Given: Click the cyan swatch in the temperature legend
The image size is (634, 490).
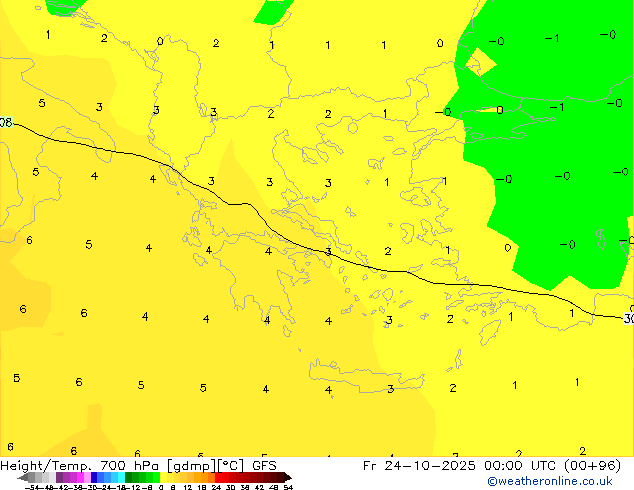Looking at the screenshot, I should [121, 477].
